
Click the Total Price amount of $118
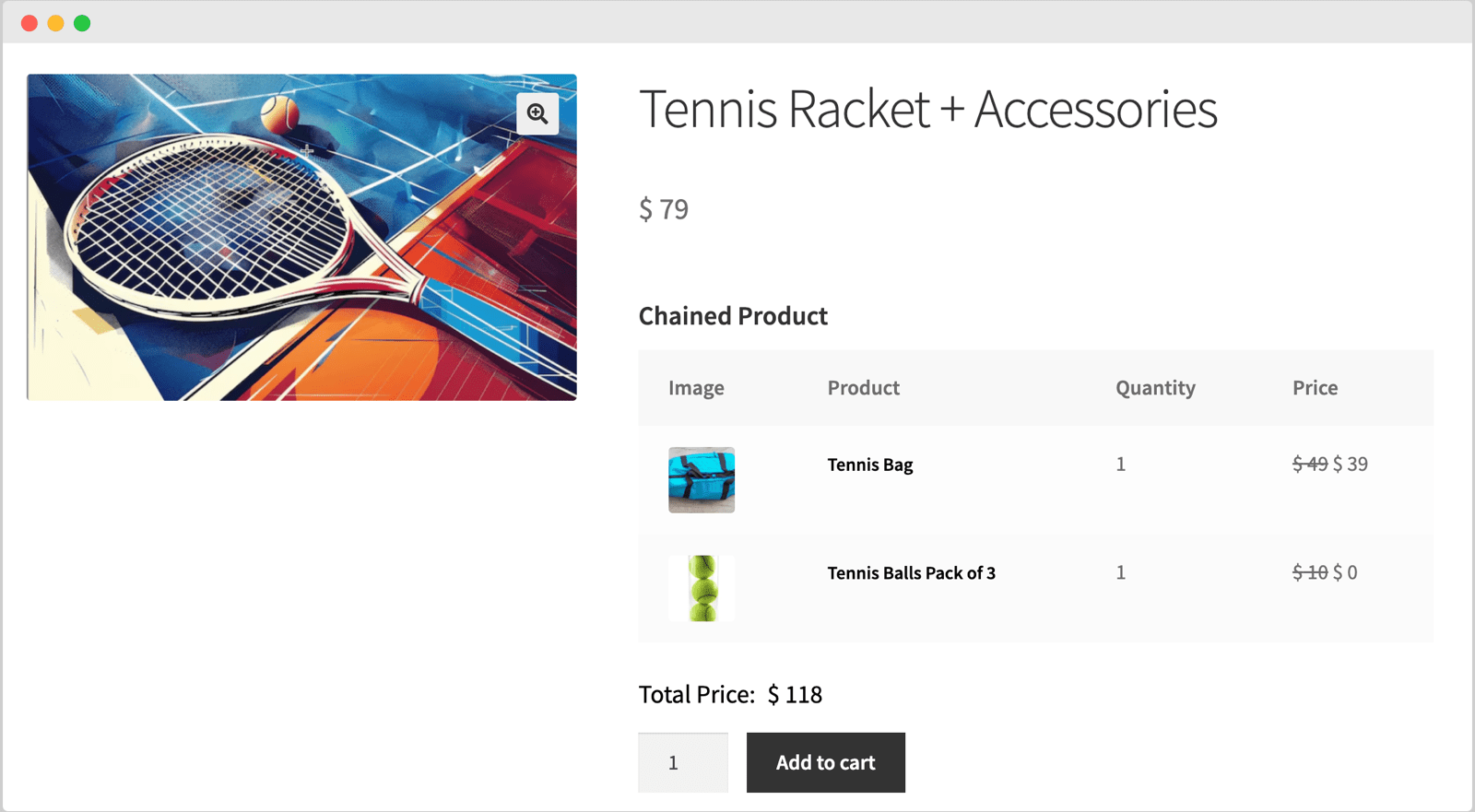point(794,694)
